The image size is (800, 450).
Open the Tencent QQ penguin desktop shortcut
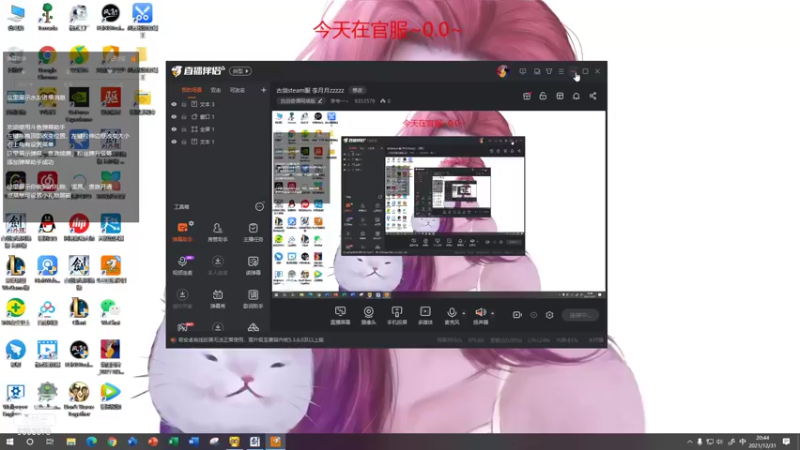[47, 228]
